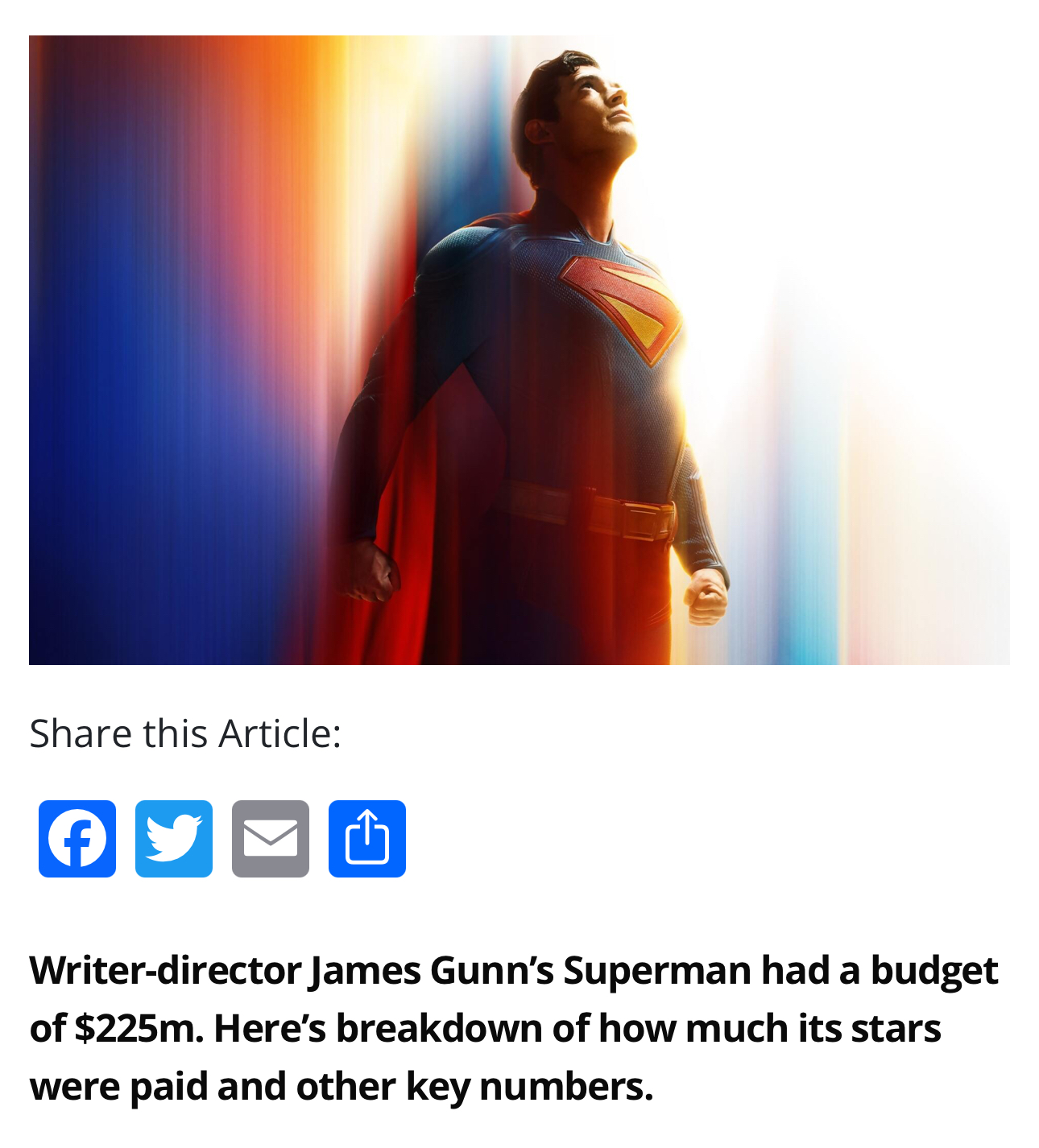Click the S shield emblem on Superman's chest

click(622, 306)
